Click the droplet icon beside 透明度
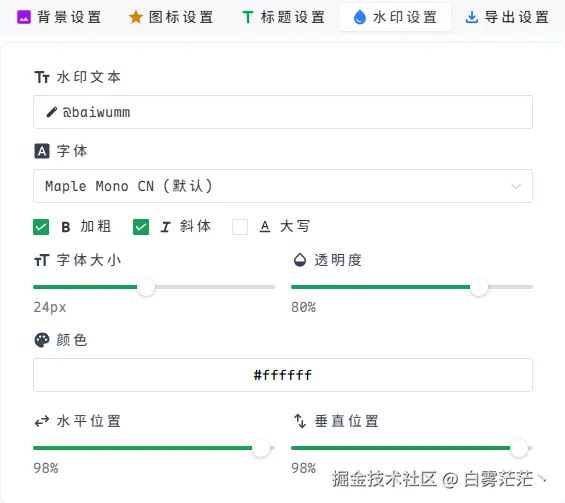 (x=300, y=260)
